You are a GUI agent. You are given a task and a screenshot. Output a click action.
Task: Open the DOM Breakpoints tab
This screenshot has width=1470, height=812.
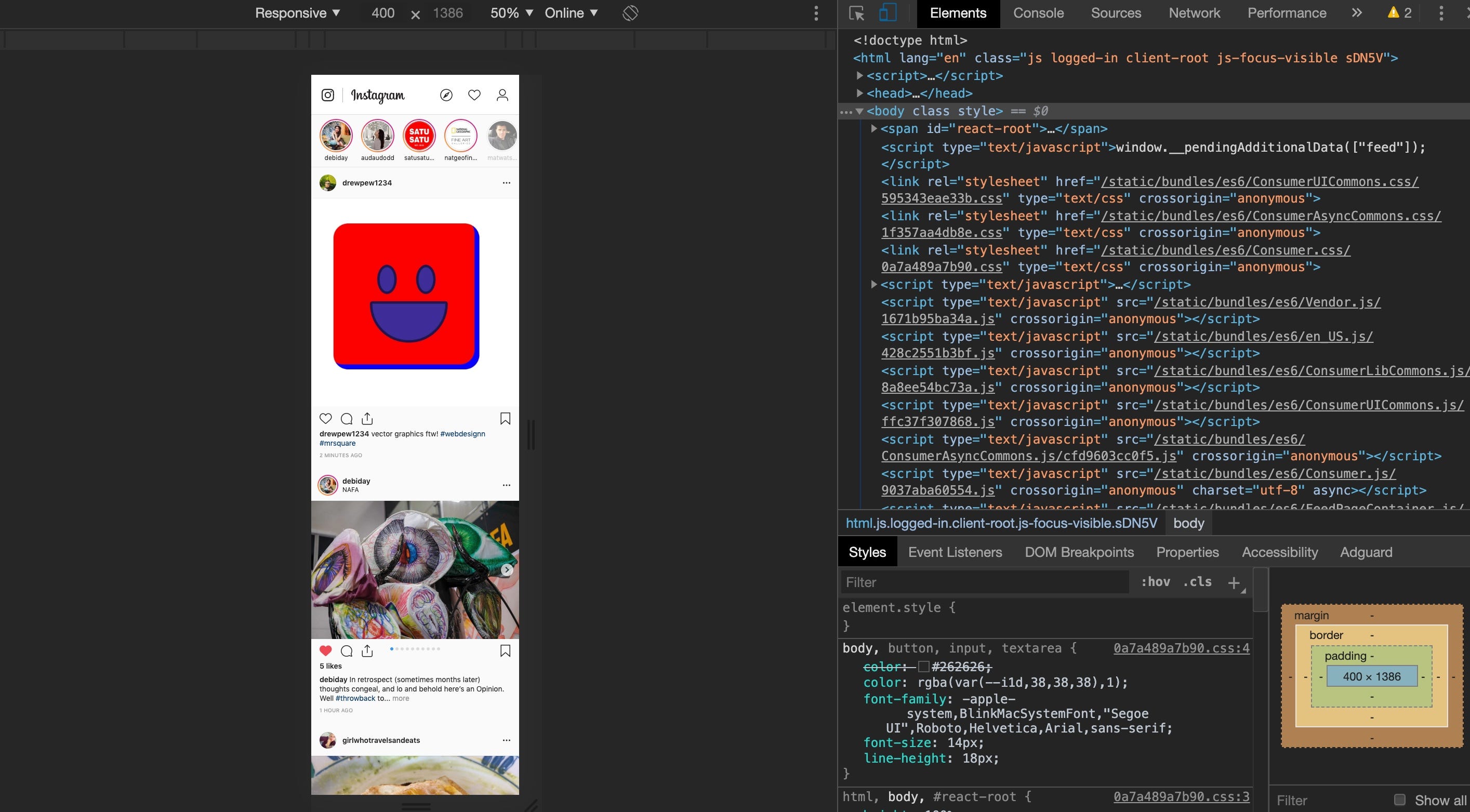pyautogui.click(x=1079, y=552)
